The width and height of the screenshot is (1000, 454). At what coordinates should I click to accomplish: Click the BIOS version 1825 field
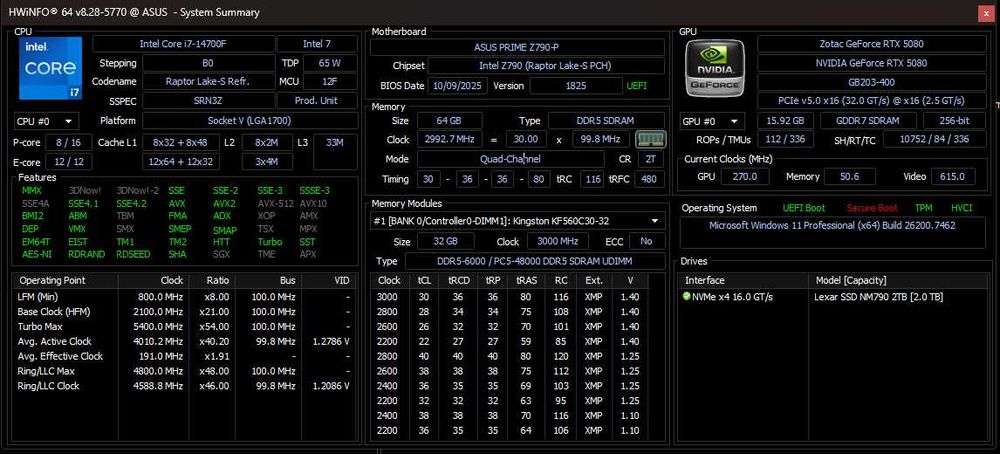coord(575,85)
